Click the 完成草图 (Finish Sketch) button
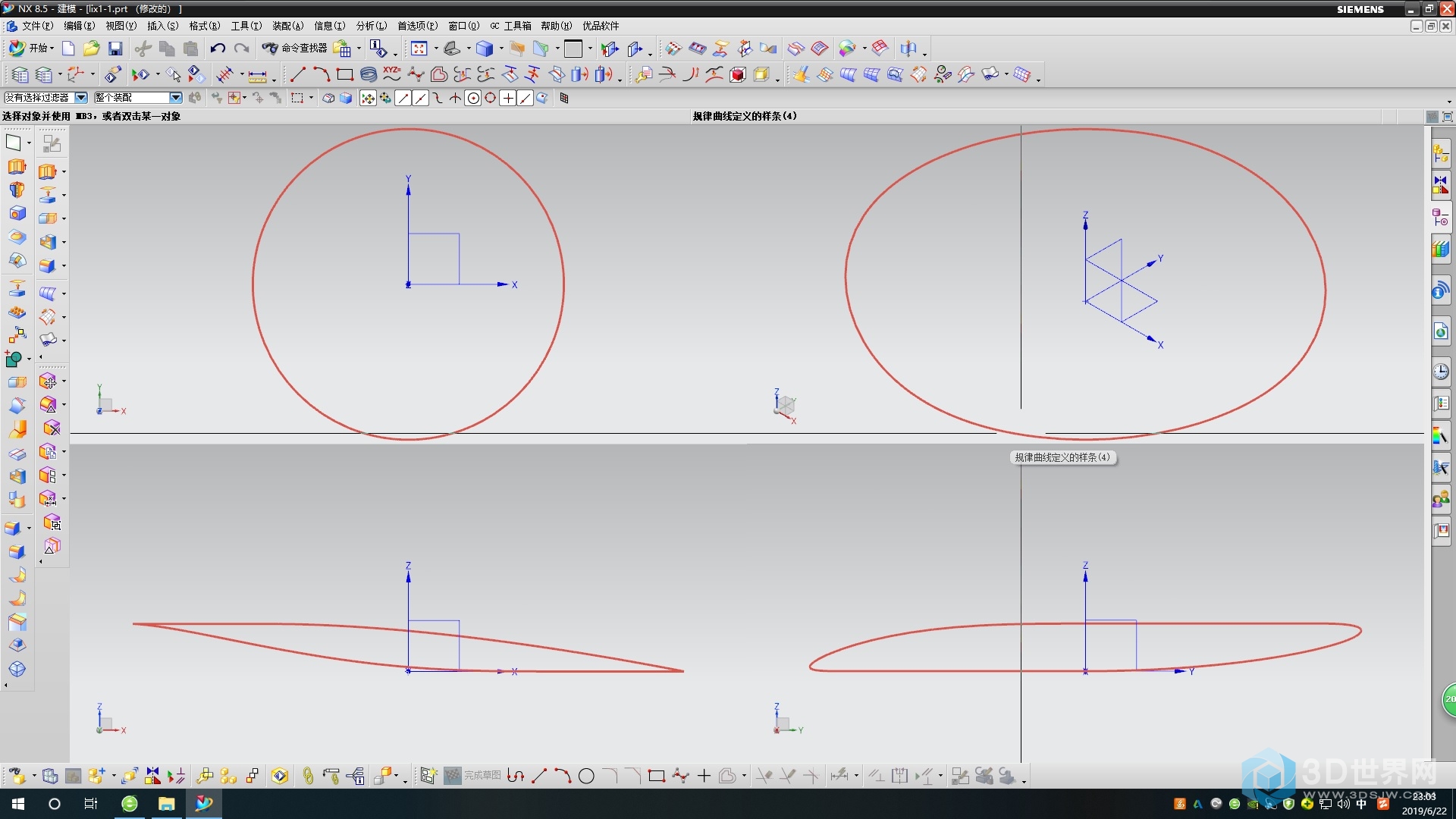 tap(472, 775)
